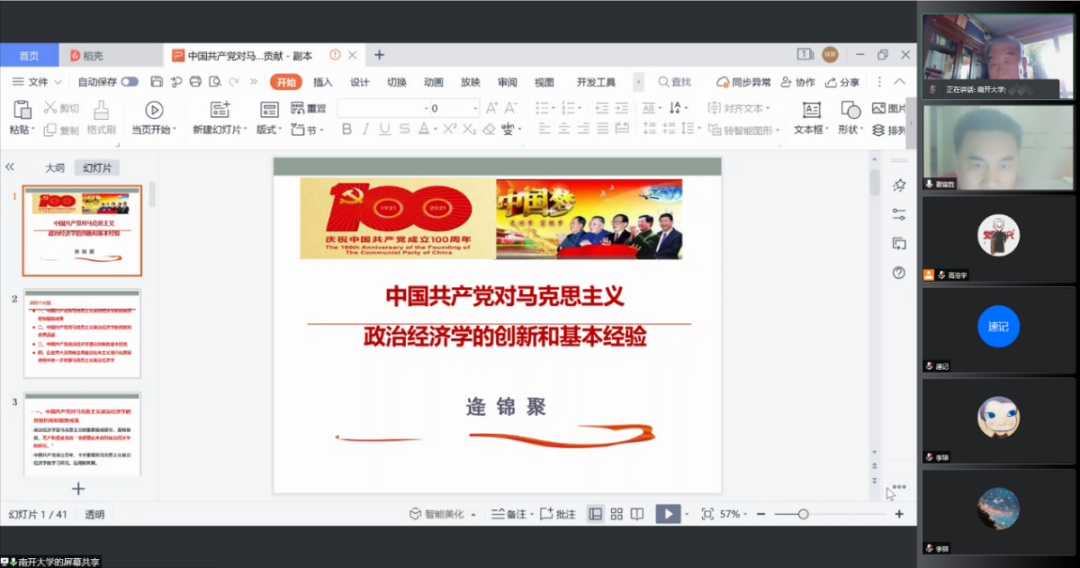The width and height of the screenshot is (1080, 568).
Task: Switch to slide sorter grid view
Action: (616, 514)
